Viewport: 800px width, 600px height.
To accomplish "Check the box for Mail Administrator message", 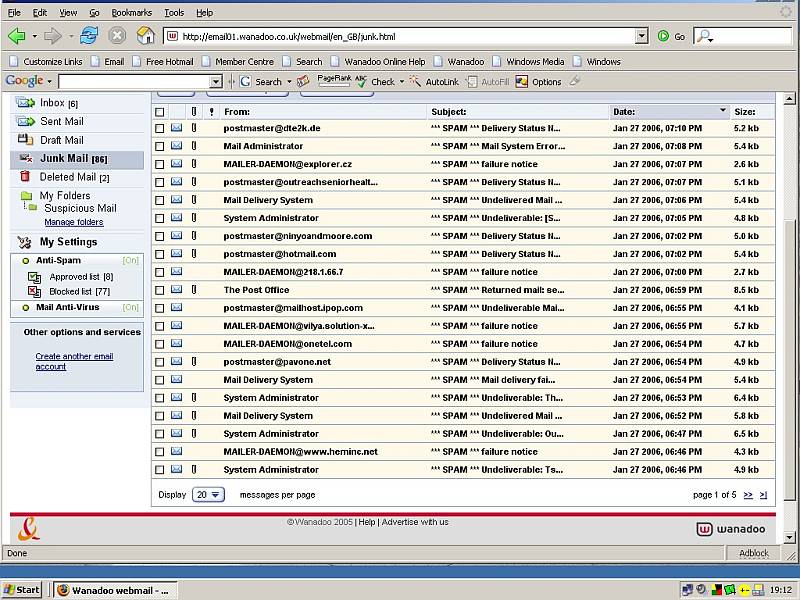I will 160,146.
